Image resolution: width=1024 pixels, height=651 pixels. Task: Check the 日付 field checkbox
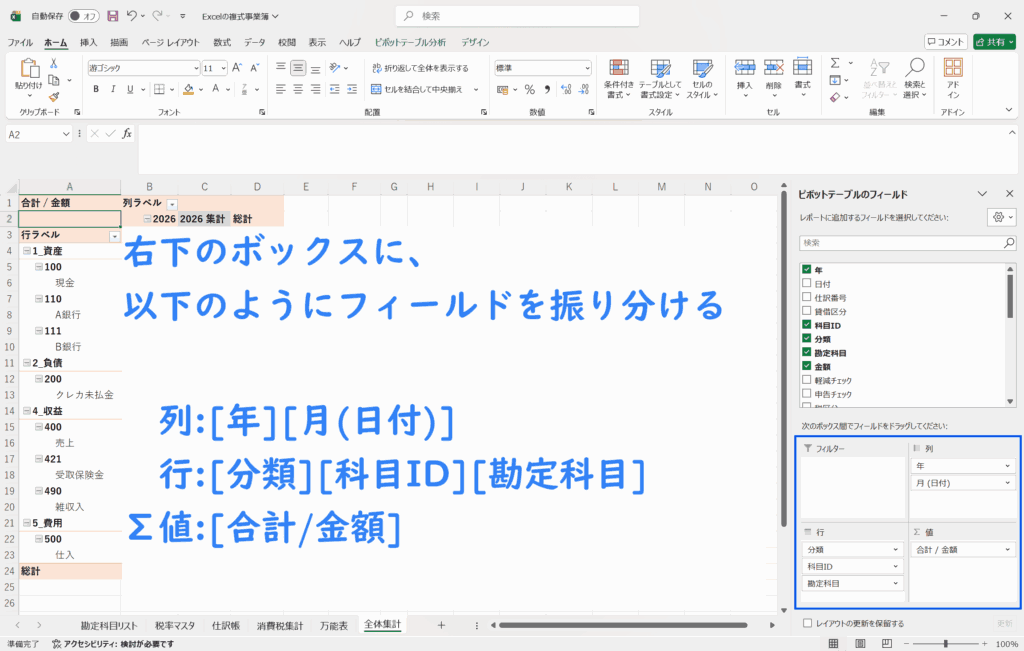point(806,284)
